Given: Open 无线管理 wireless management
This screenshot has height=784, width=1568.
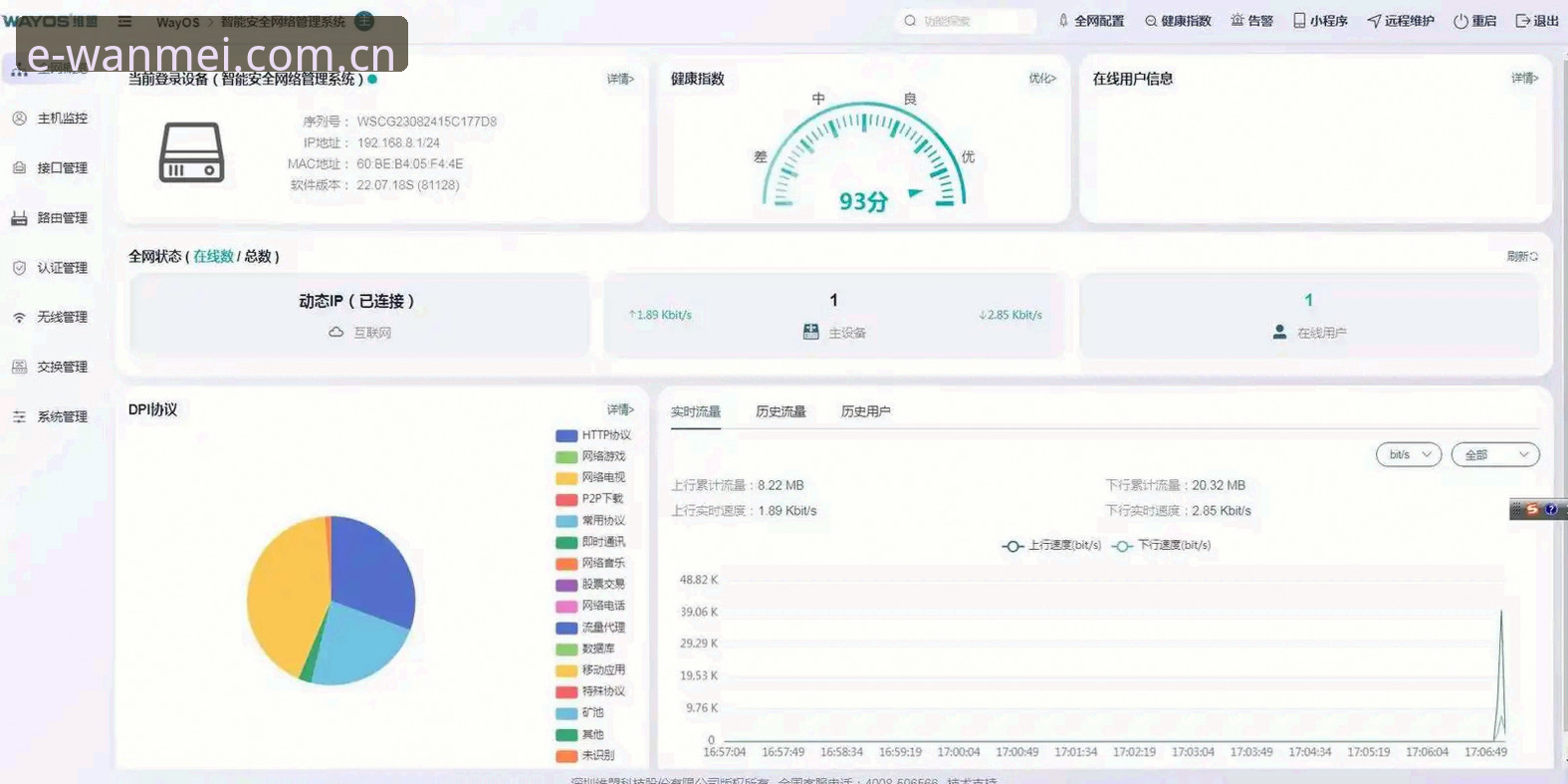Looking at the screenshot, I should click(50, 318).
